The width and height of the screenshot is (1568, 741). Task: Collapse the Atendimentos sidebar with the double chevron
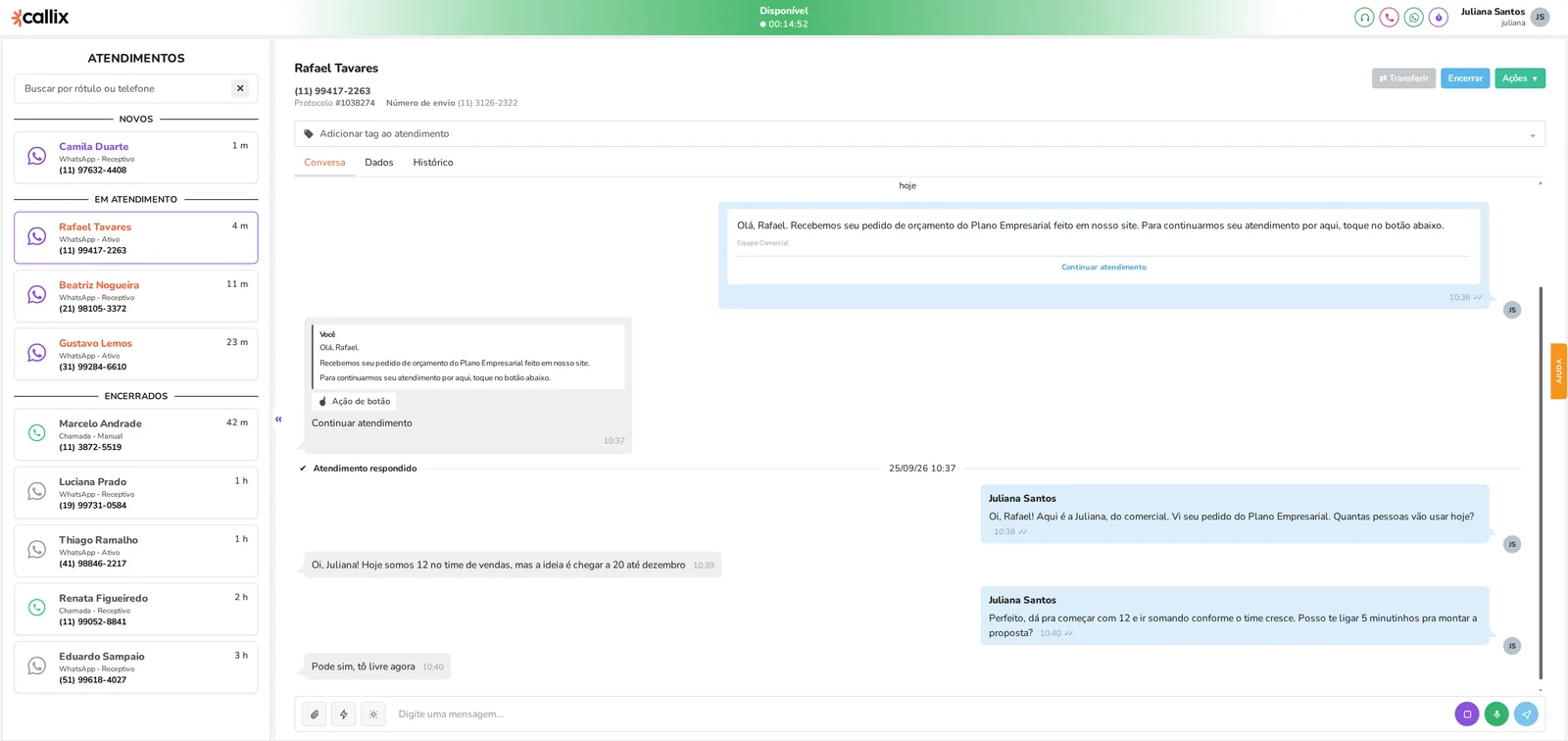pyautogui.click(x=278, y=420)
